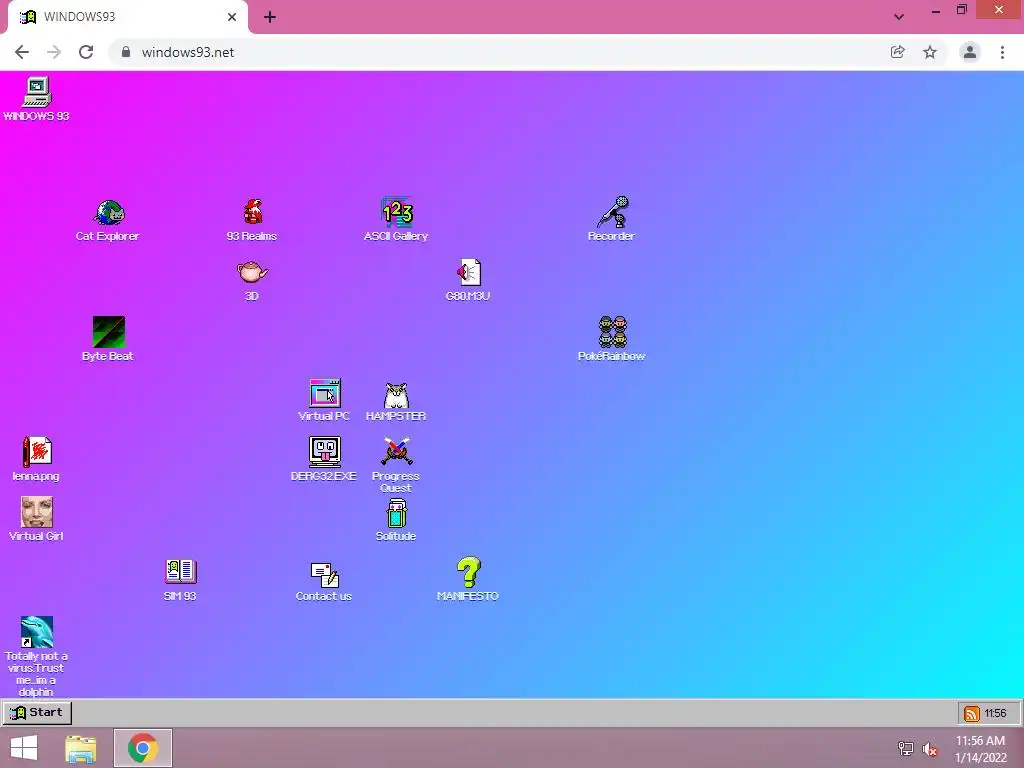Viewport: 1024px width, 768px height.
Task: Open the host Windows Start menu
Action: (x=24, y=748)
